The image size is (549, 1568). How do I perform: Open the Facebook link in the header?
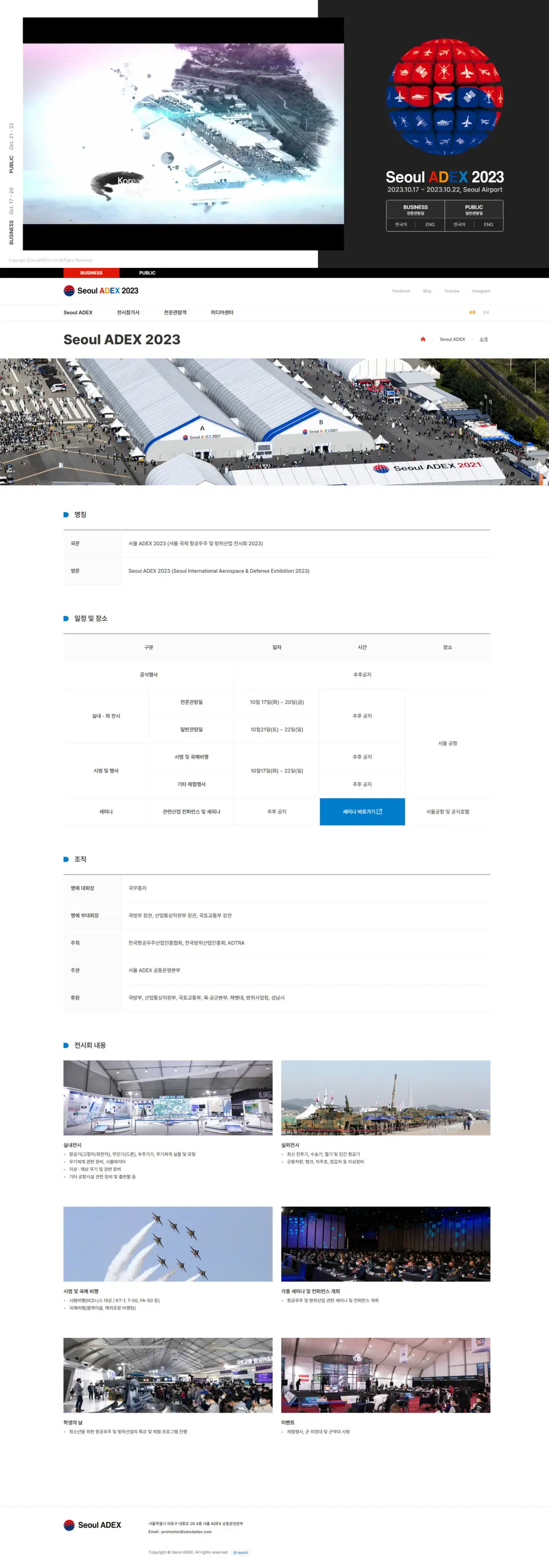(401, 291)
